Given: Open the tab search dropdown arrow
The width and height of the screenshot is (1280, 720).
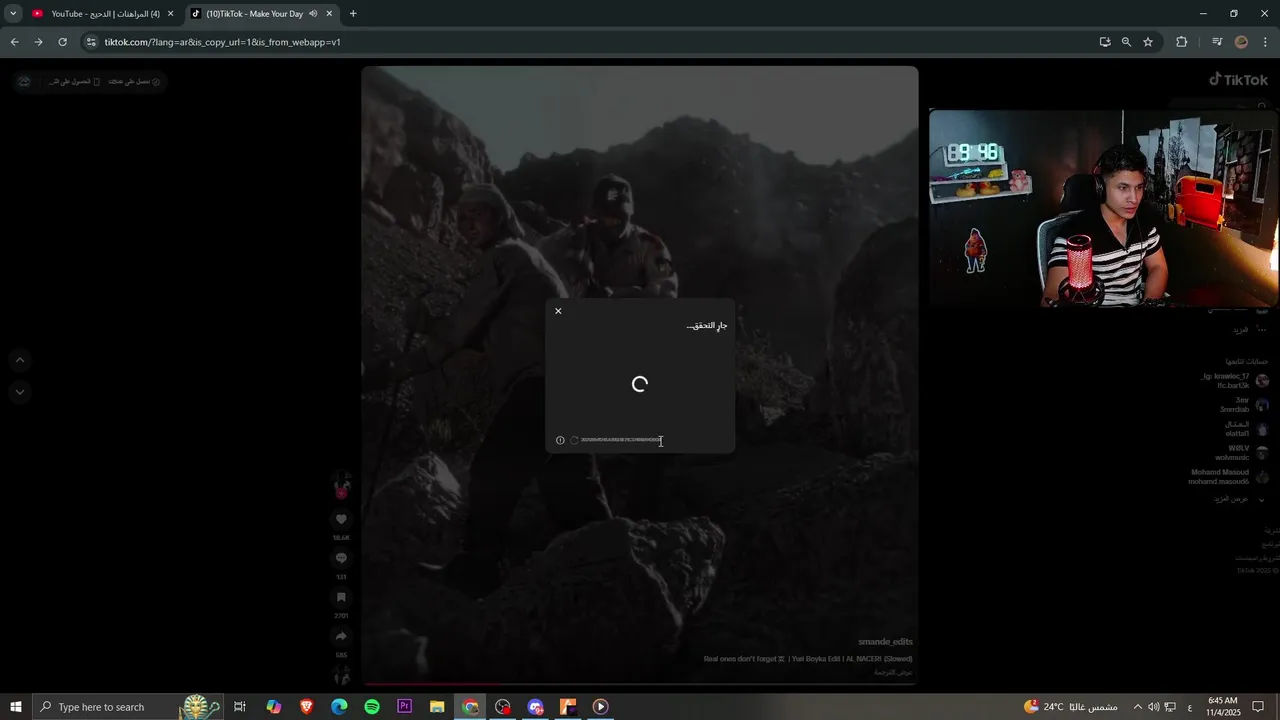Looking at the screenshot, I should coord(13,14).
